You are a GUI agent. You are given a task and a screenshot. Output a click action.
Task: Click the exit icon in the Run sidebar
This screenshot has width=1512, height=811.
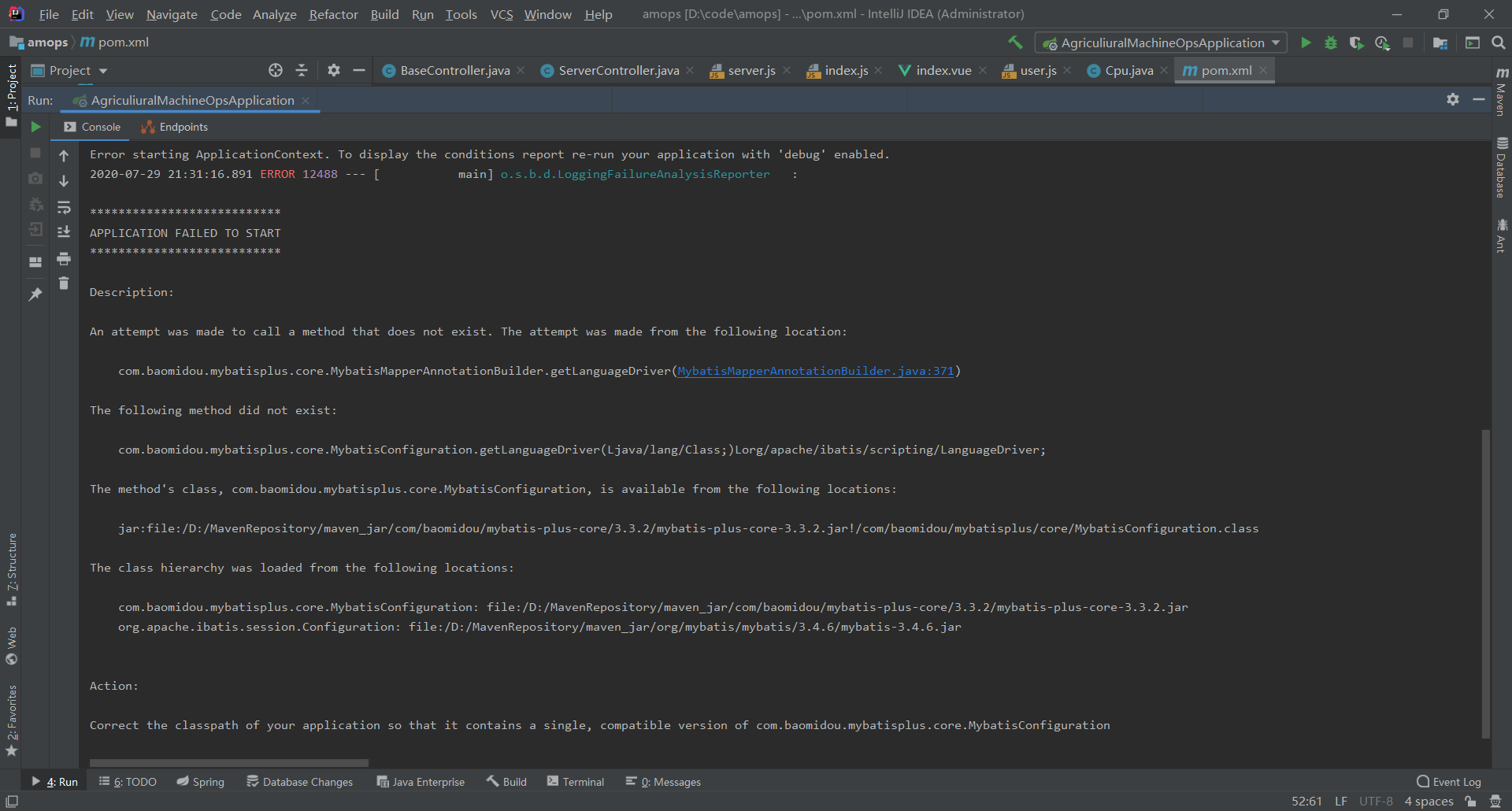pyautogui.click(x=35, y=229)
